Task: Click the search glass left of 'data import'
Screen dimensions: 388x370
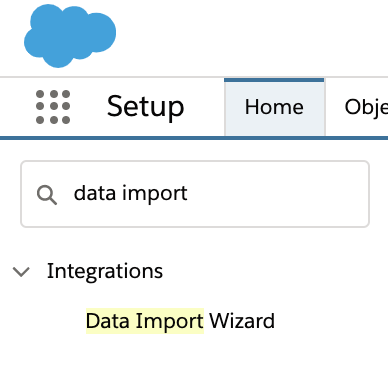Action: [x=47, y=195]
